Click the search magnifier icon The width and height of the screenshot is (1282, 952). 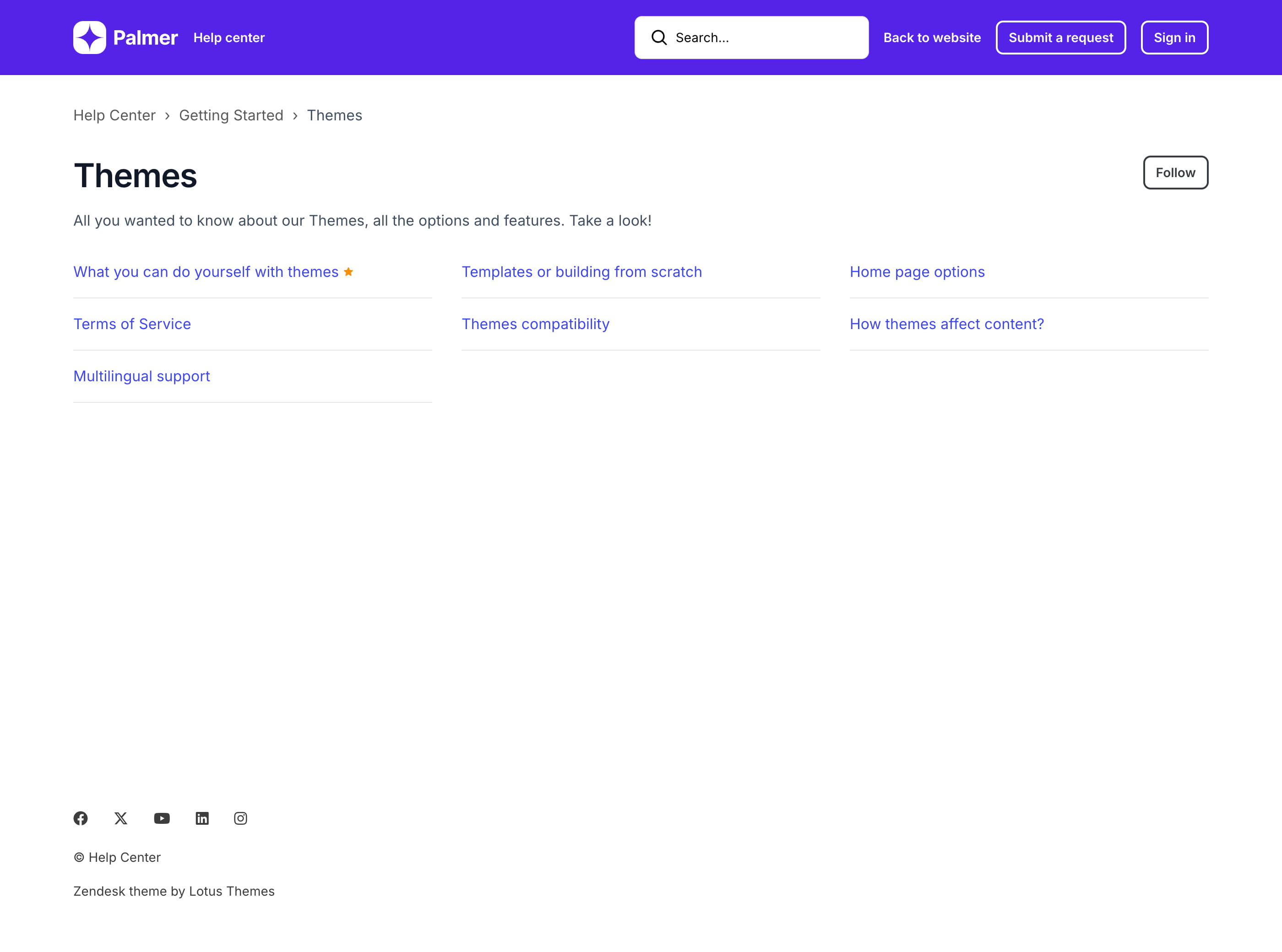click(x=658, y=38)
